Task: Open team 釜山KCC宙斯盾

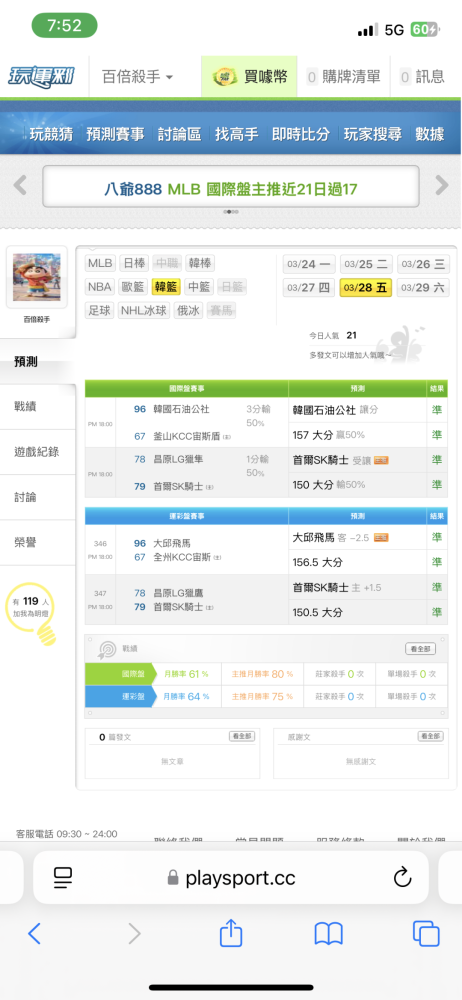Action: pyautogui.click(x=187, y=436)
